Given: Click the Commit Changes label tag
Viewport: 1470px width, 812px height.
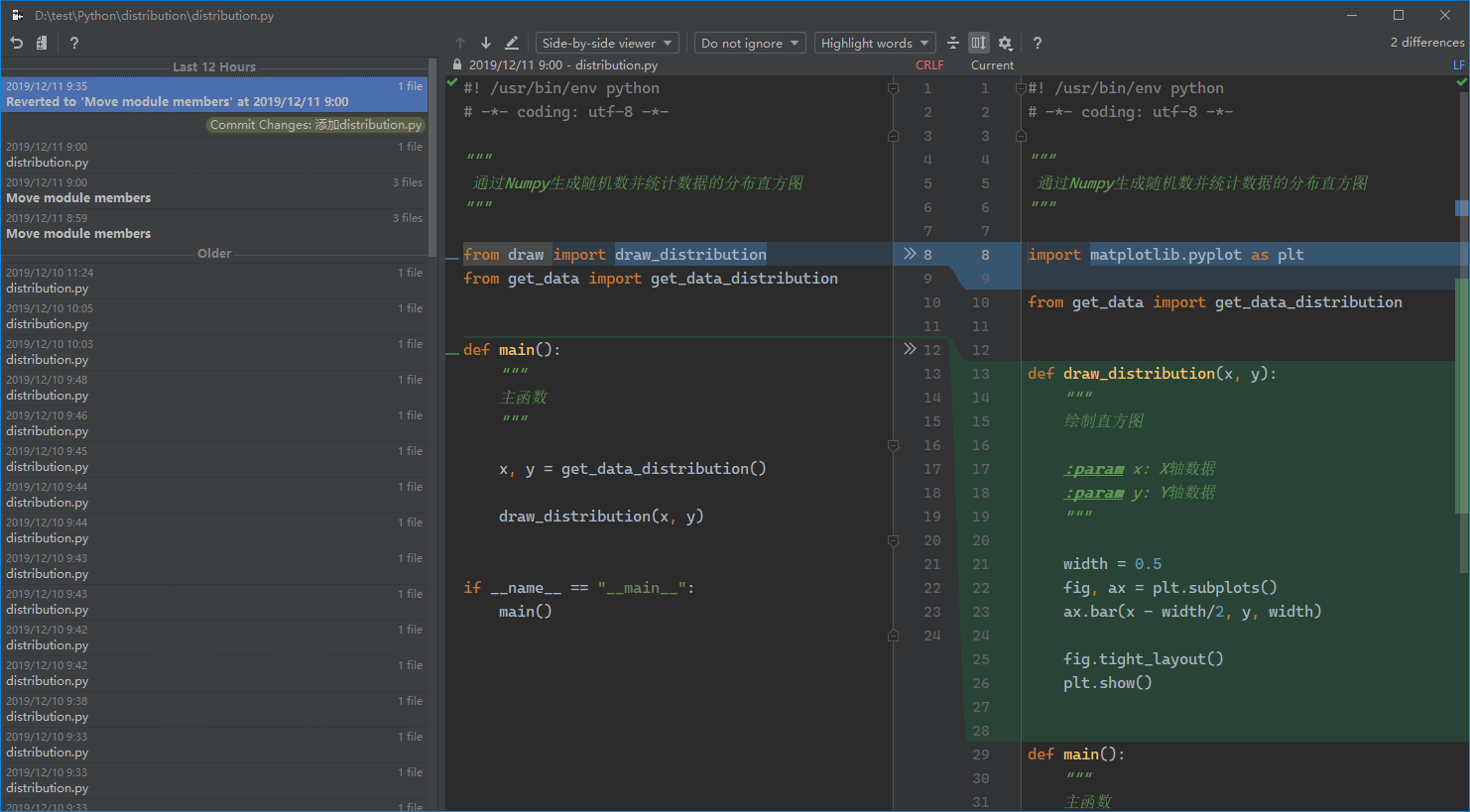Looking at the screenshot, I should tap(315, 125).
